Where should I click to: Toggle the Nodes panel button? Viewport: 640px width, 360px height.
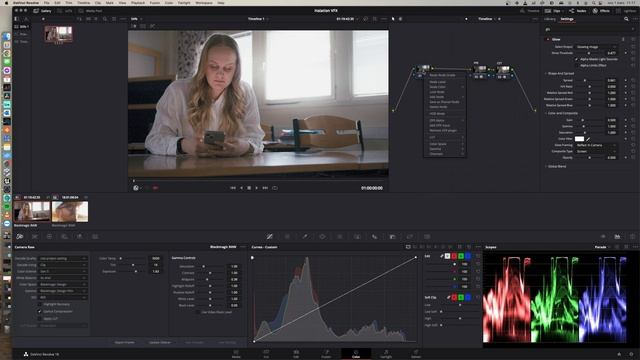[x=578, y=11]
